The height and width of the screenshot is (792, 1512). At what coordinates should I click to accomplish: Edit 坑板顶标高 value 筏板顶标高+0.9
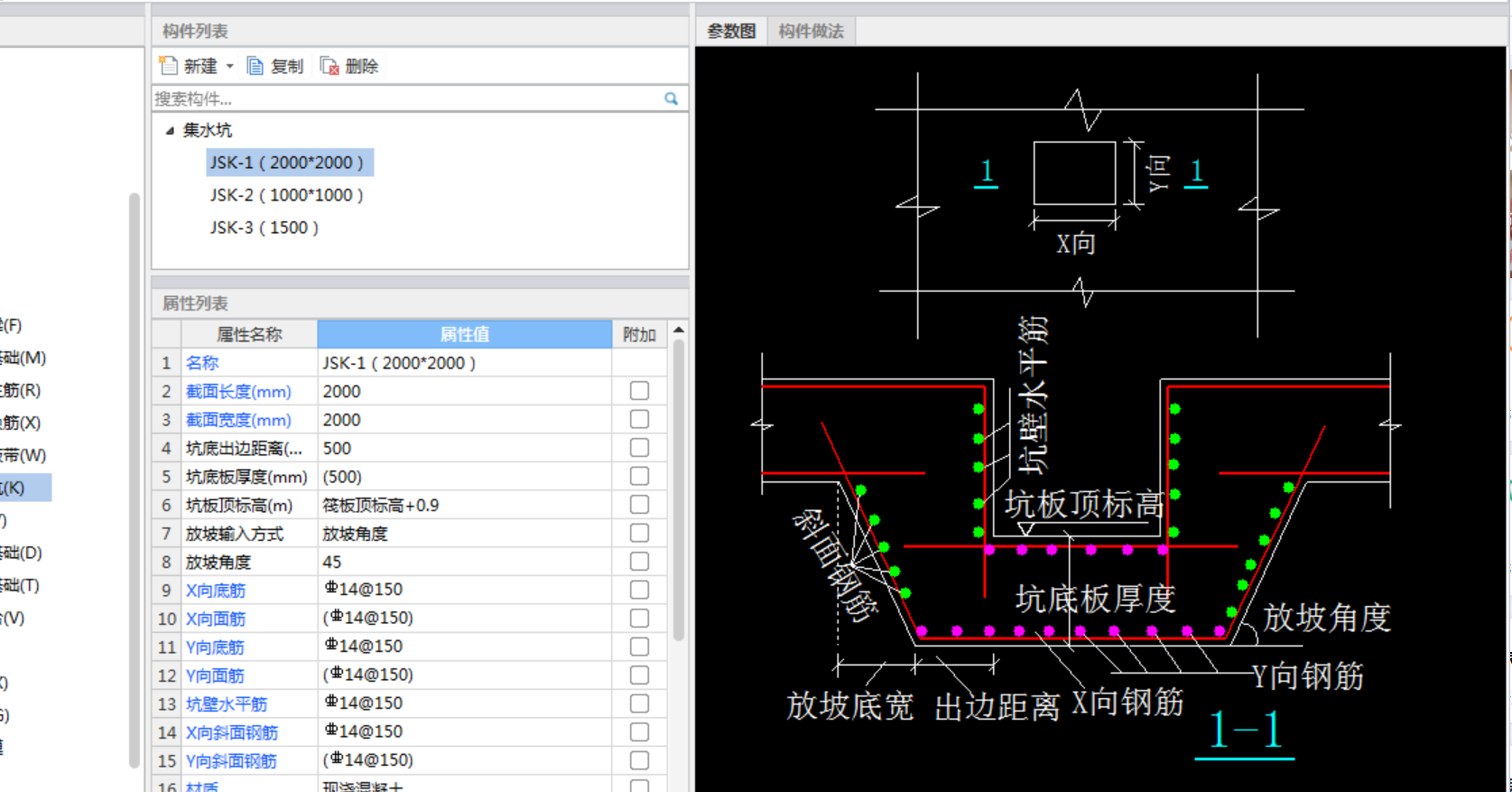click(x=464, y=505)
